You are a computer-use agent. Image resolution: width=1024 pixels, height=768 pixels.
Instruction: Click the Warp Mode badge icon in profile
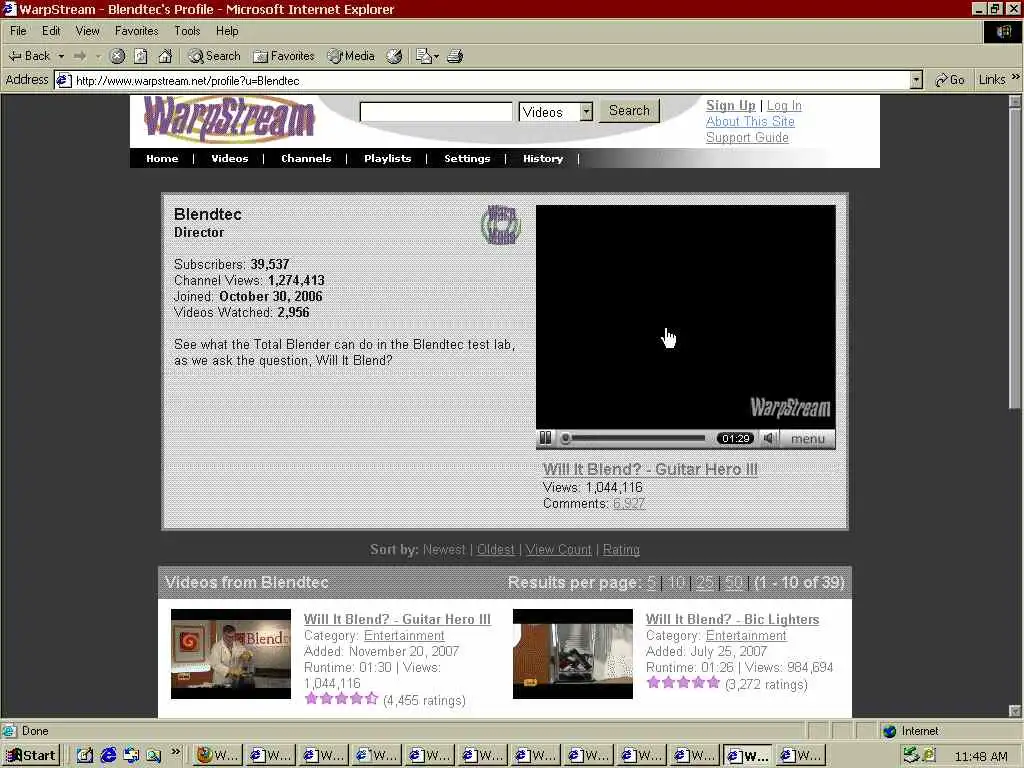[x=501, y=225]
